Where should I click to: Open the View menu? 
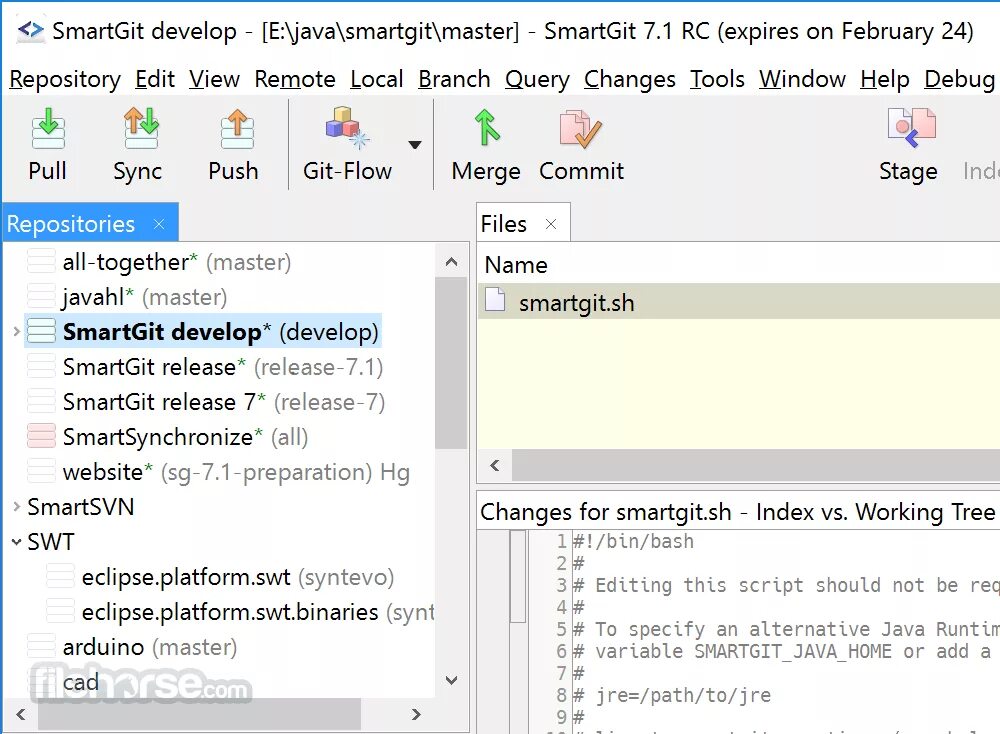214,80
